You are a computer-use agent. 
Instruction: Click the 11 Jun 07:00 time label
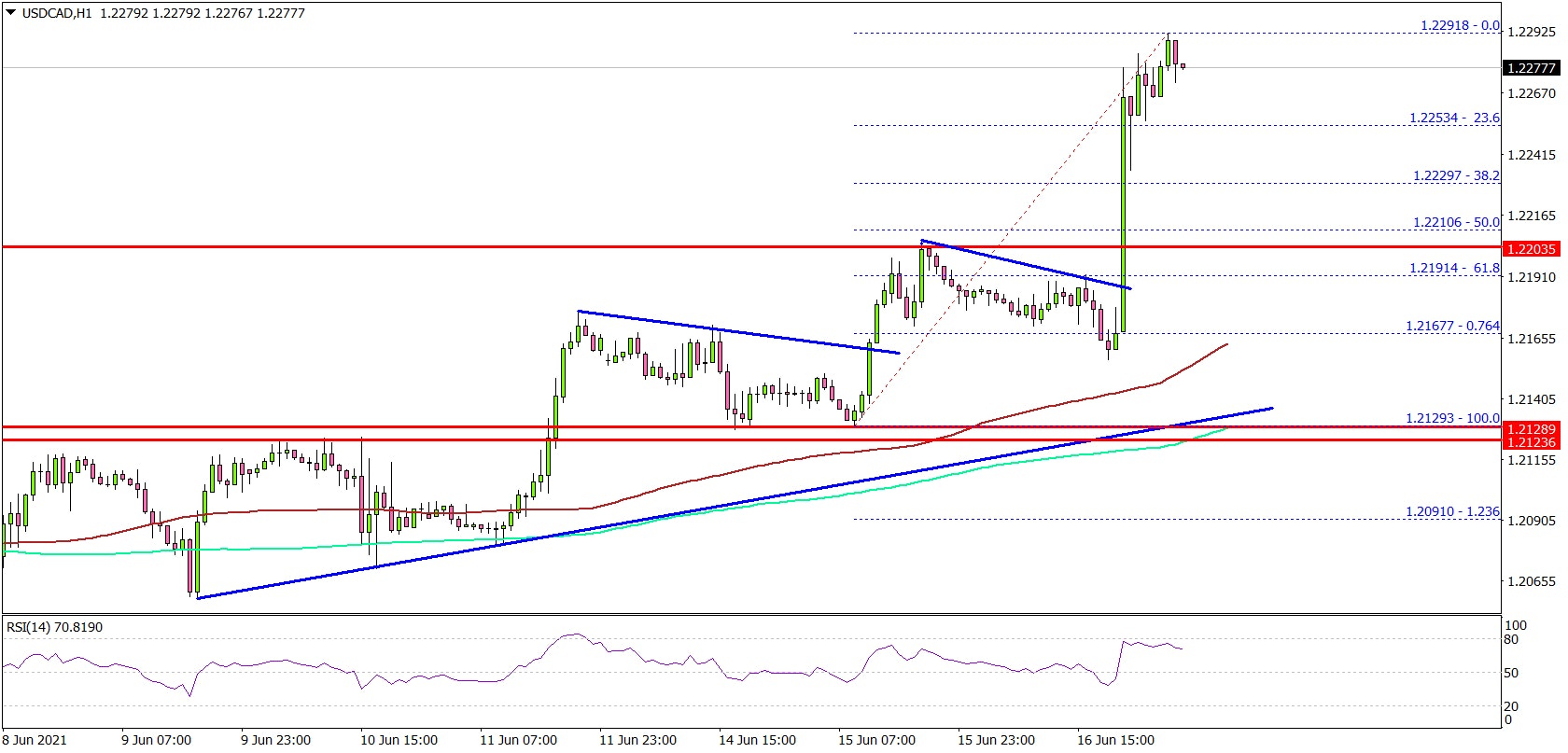pos(517,740)
